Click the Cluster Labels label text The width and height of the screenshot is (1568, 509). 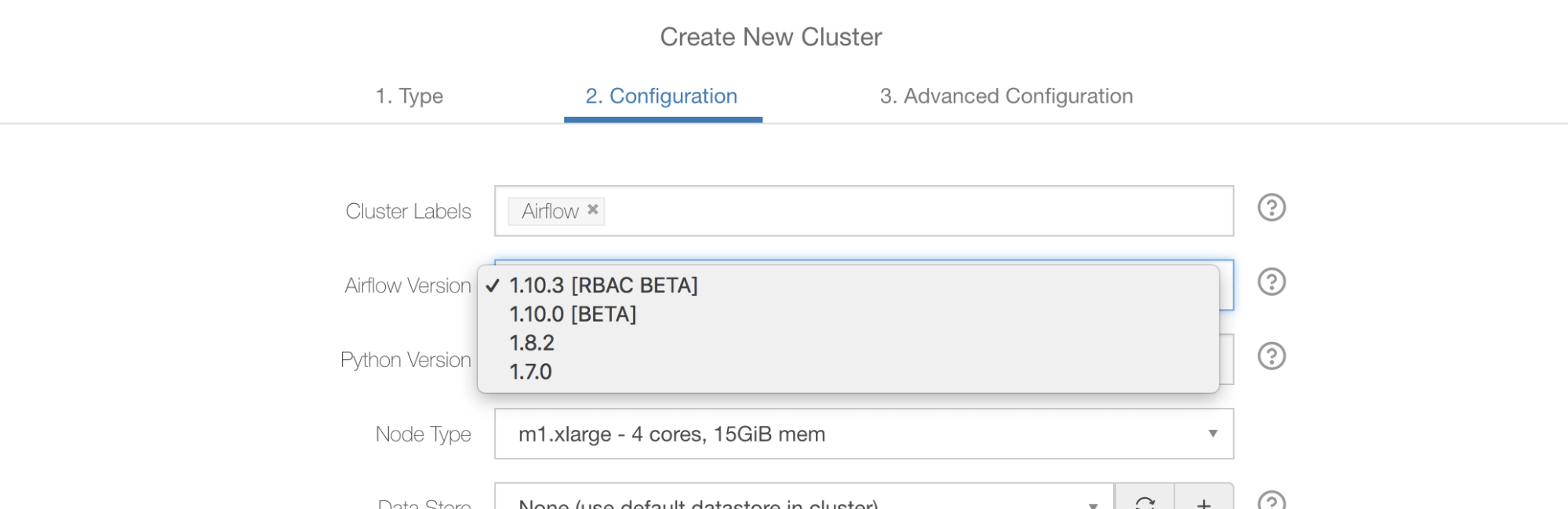click(x=409, y=211)
